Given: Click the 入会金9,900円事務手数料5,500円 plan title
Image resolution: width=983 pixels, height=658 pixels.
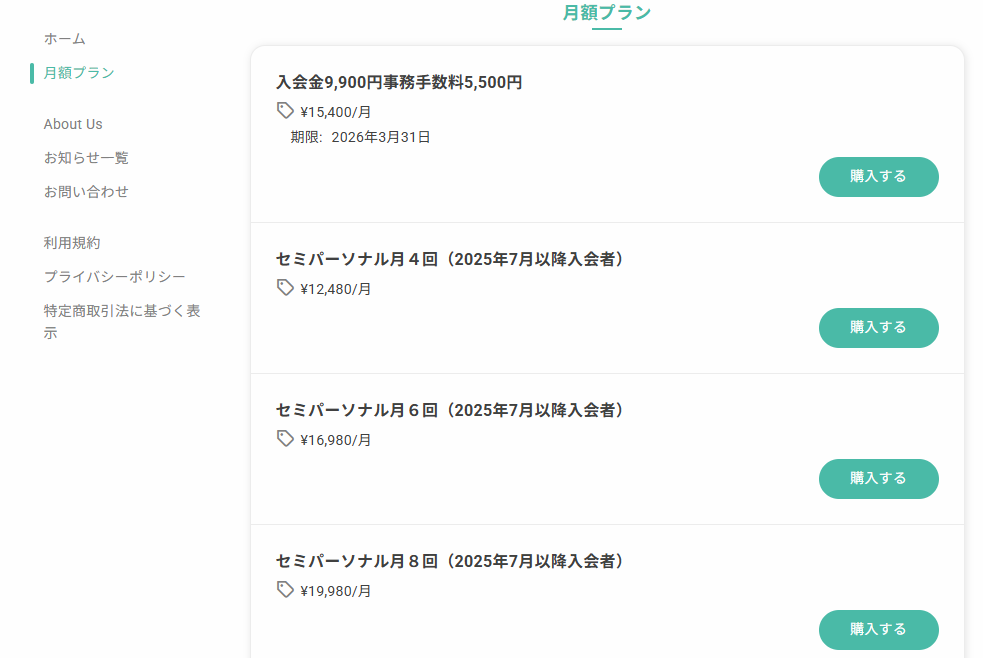Looking at the screenshot, I should (x=399, y=83).
